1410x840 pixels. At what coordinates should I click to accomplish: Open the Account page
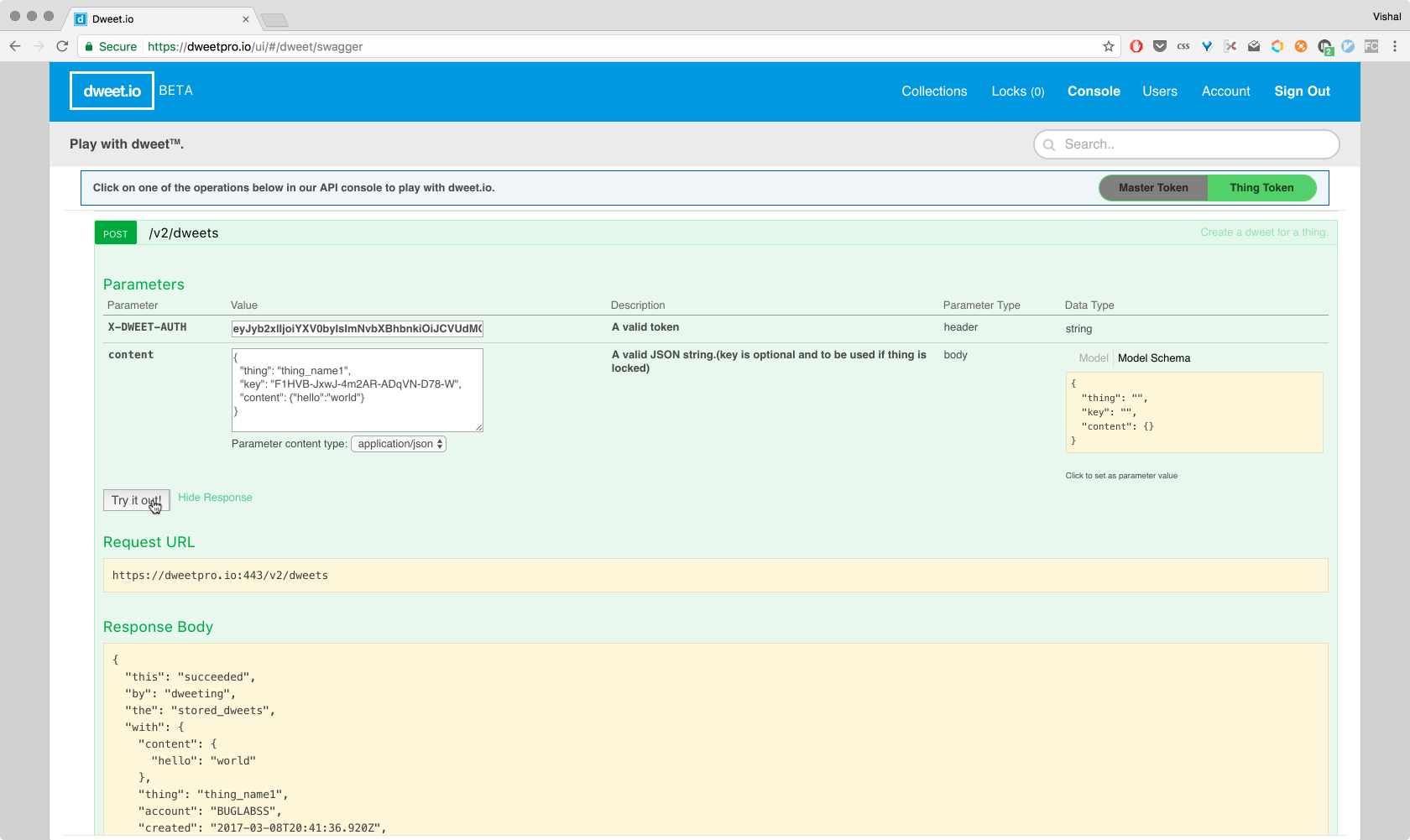(1225, 91)
